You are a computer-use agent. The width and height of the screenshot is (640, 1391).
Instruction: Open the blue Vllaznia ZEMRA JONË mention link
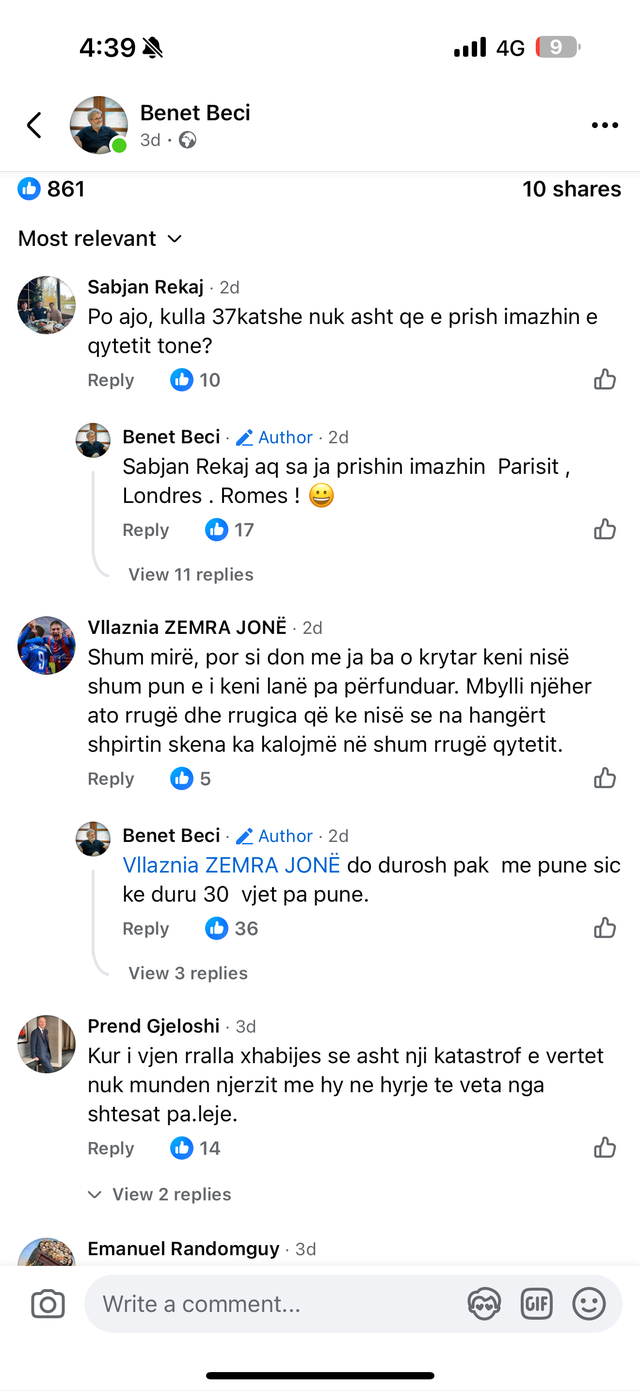231,865
